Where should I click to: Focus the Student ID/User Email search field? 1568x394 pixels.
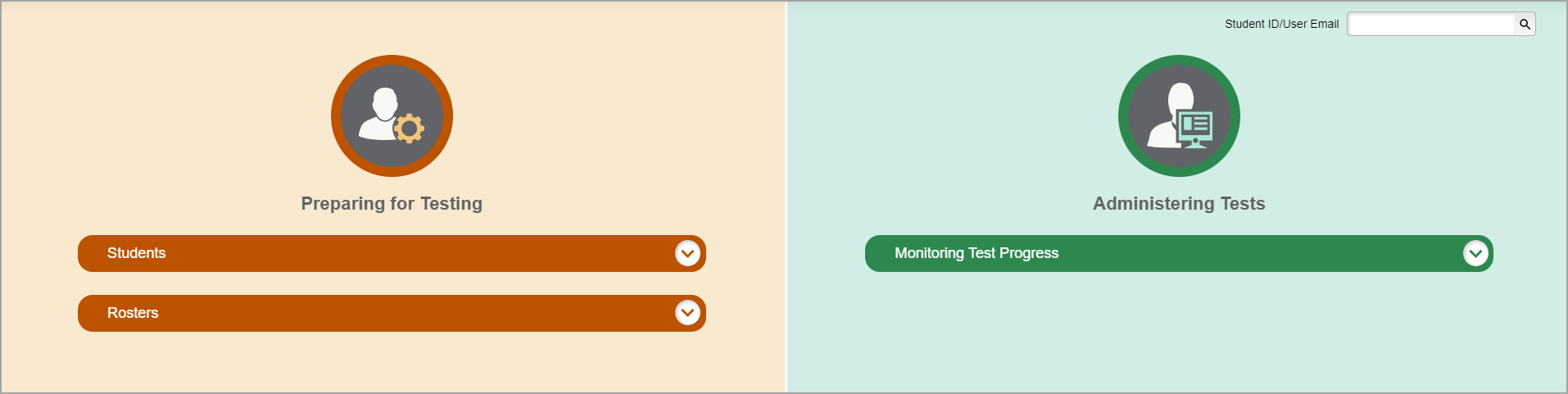(1430, 25)
